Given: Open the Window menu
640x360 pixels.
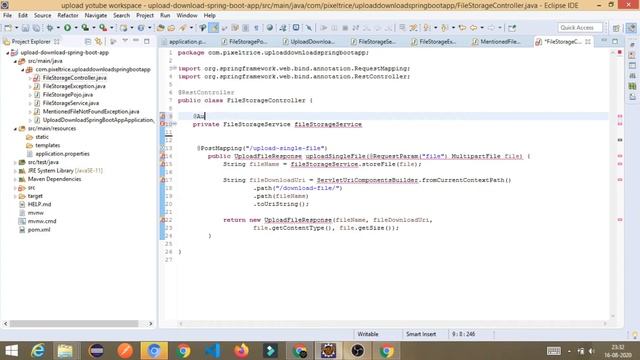Looking at the screenshot, I should (x=187, y=15).
